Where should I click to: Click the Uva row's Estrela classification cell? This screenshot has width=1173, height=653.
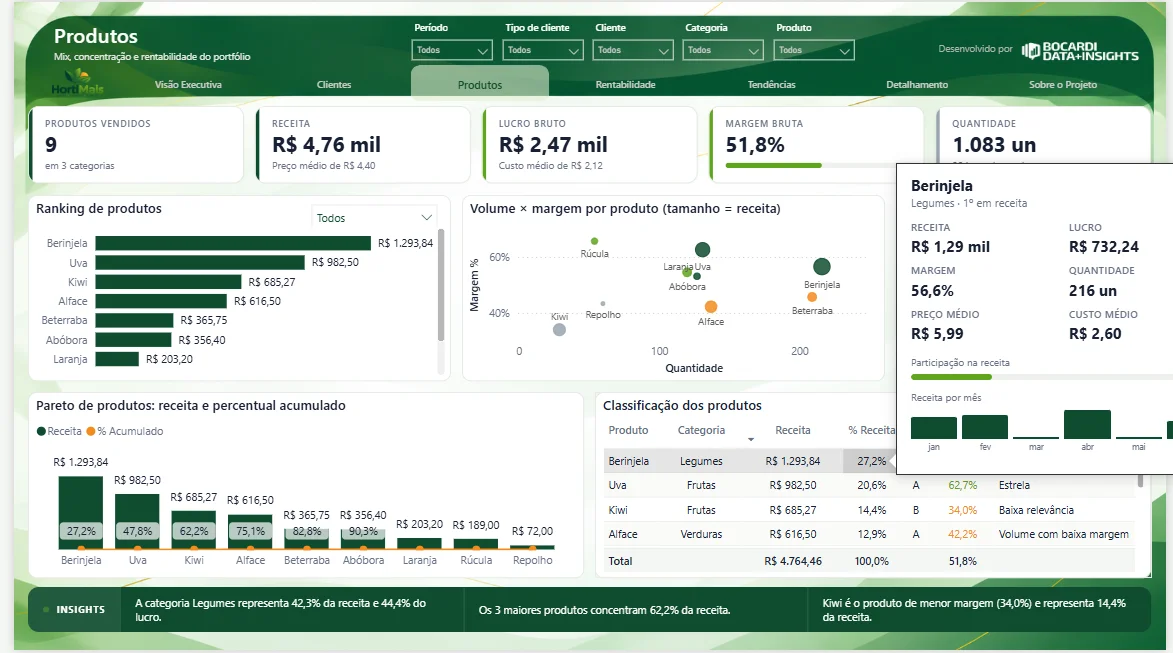pyautogui.click(x=1014, y=485)
